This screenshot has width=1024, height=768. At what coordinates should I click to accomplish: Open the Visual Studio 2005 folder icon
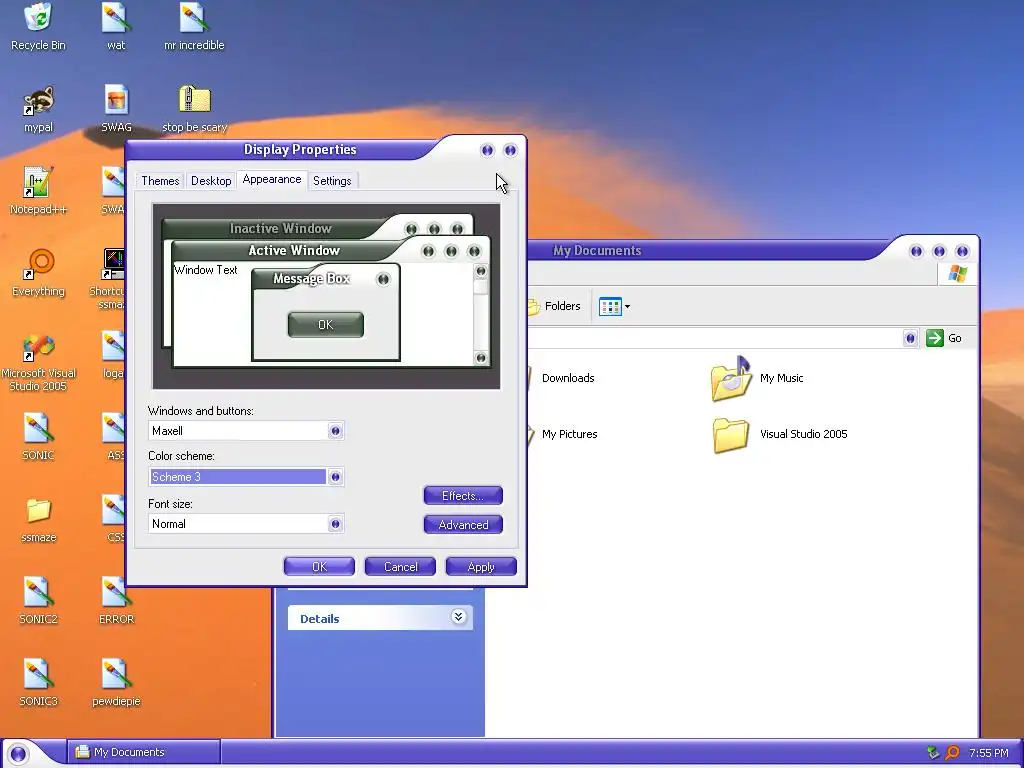pyautogui.click(x=731, y=436)
